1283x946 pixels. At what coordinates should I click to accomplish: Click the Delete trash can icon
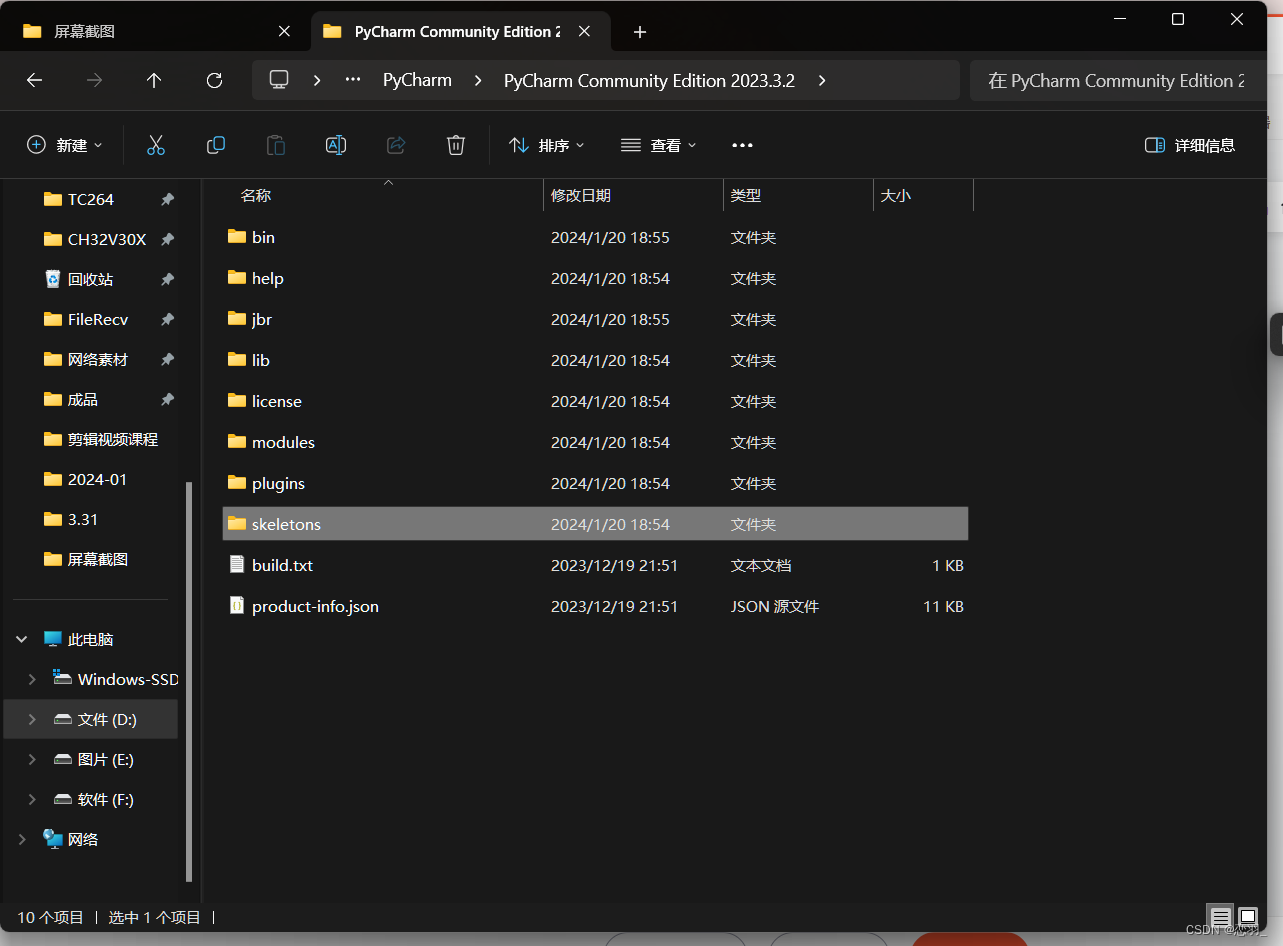456,145
